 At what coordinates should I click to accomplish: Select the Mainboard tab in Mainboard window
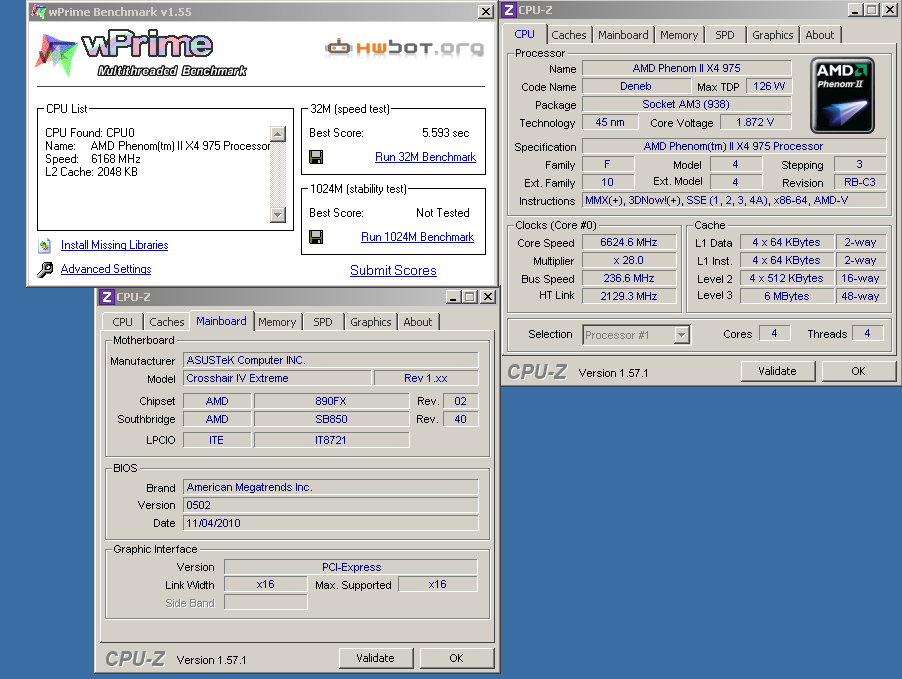221,321
